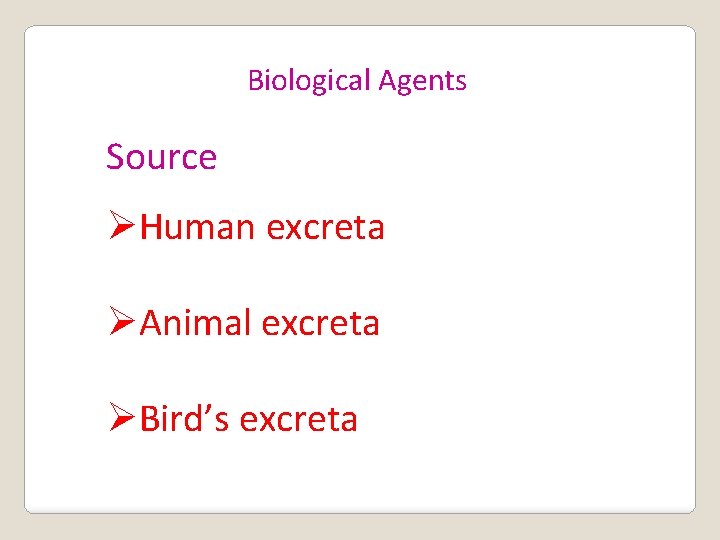Click the arrow bullet before Human excreta
Screen dimensions: 720x540
pos(122,225)
